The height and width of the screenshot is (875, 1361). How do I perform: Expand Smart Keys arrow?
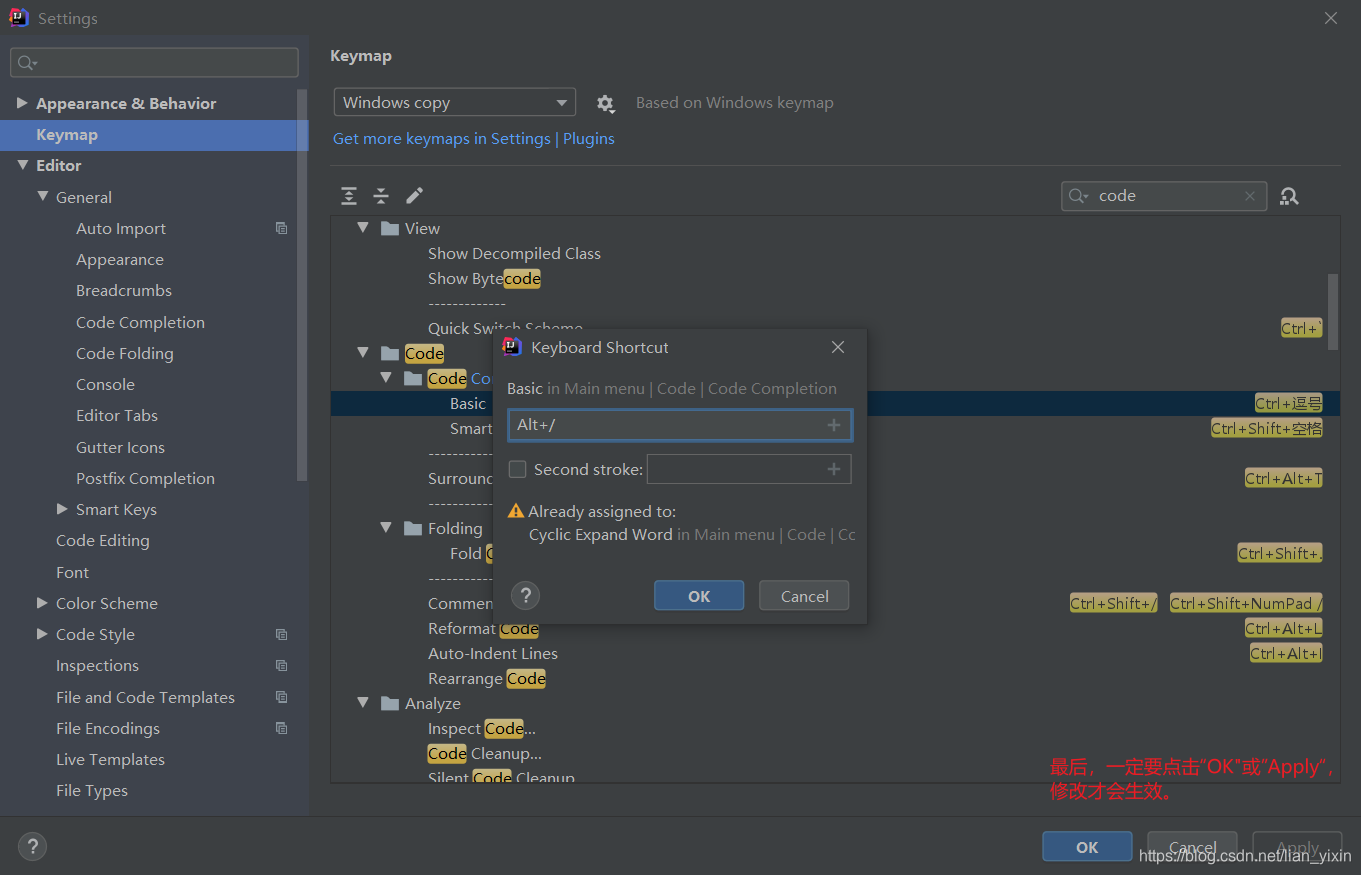63,509
